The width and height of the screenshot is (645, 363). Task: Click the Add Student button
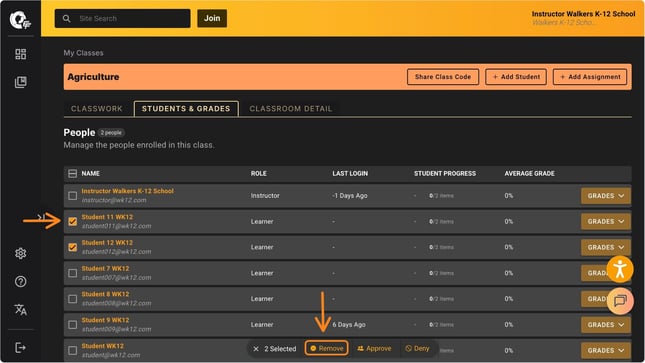516,77
